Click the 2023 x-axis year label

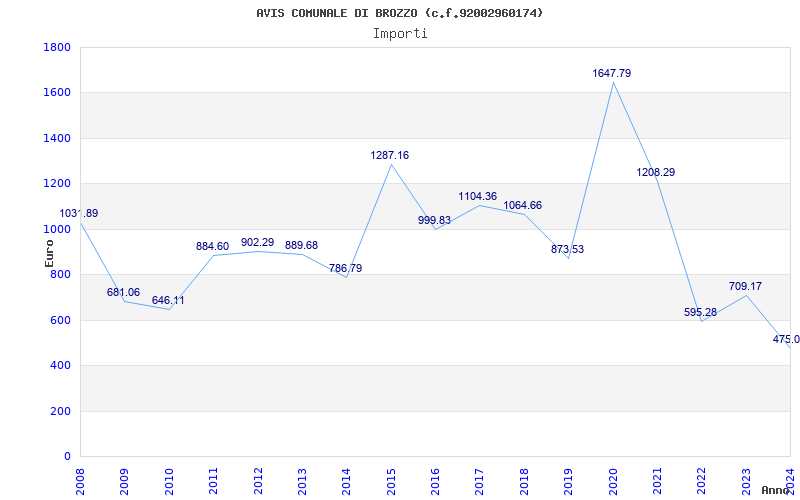click(x=746, y=481)
